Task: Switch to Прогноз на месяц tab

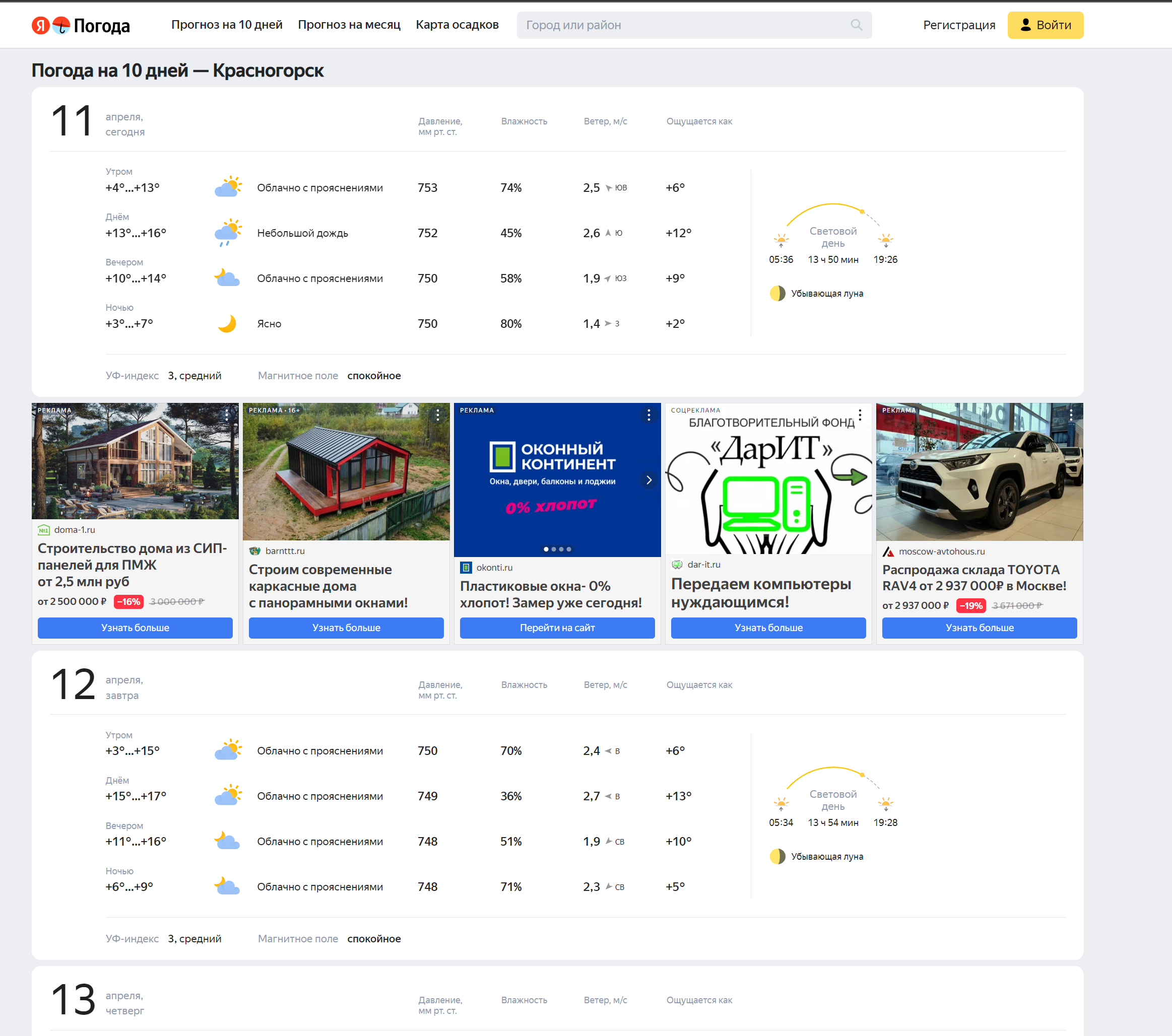Action: click(349, 25)
